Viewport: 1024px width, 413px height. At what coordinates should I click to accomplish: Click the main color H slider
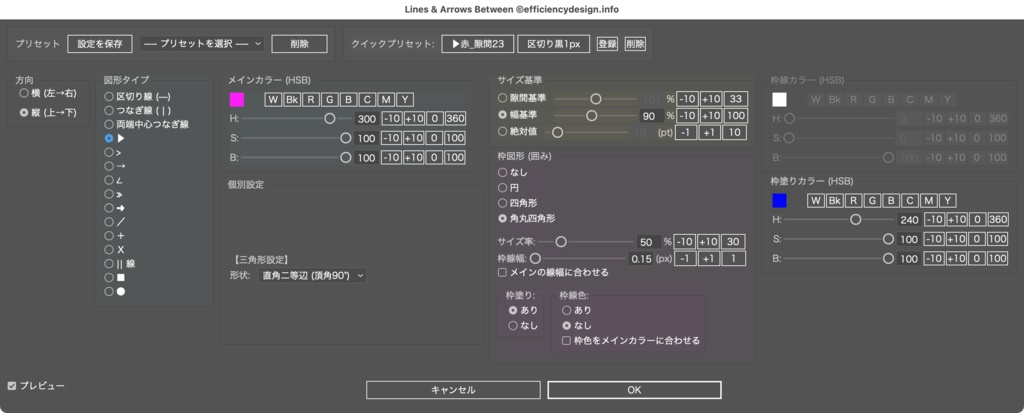pyautogui.click(x=295, y=119)
